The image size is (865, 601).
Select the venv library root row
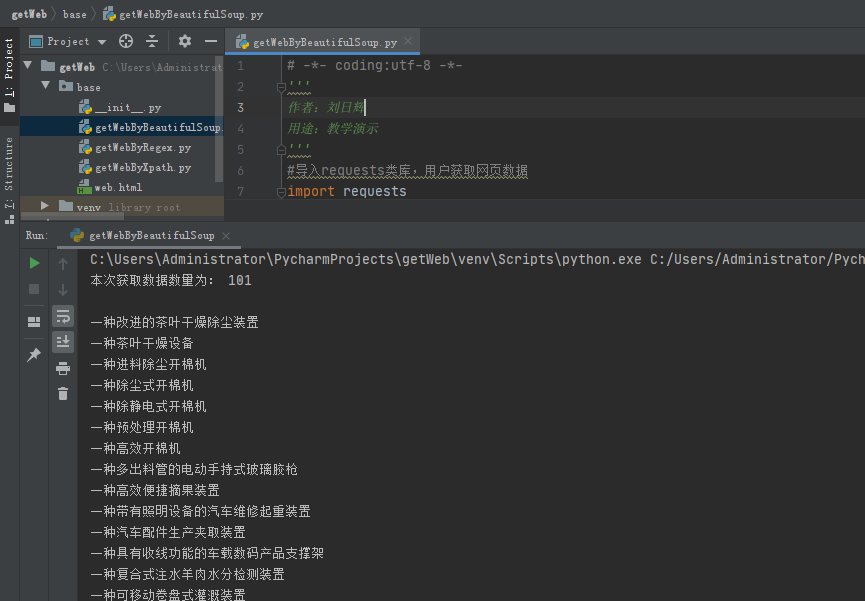pos(121,208)
